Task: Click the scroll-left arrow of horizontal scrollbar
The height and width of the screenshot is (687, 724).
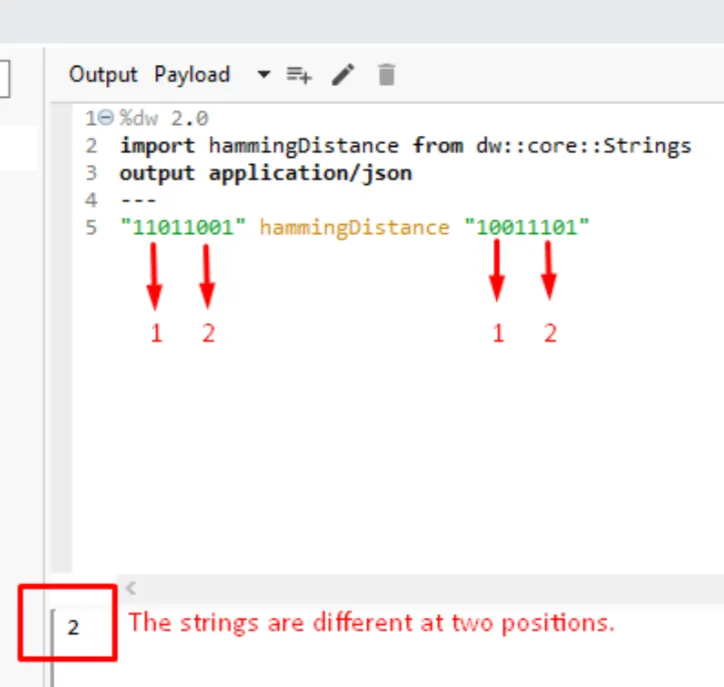Action: tap(131, 588)
